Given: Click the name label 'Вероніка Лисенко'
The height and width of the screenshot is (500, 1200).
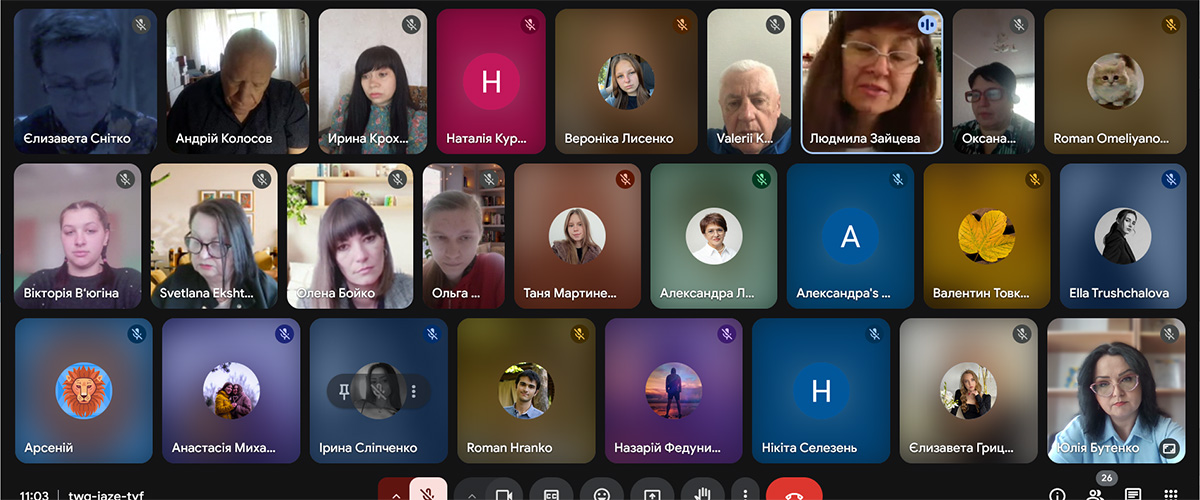Looking at the screenshot, I should point(619,139).
